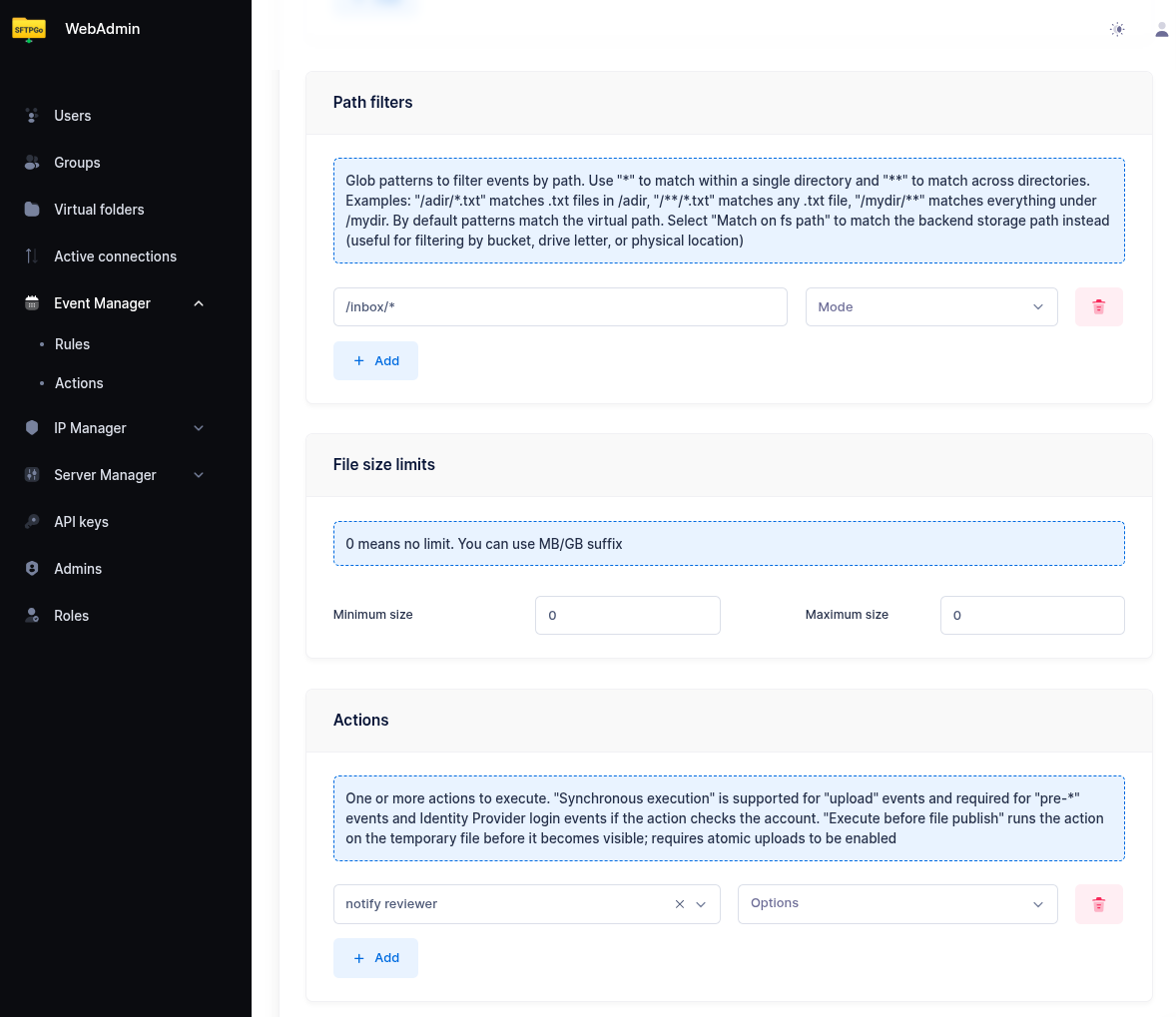Open the action Options dropdown
This screenshot has width=1176, height=1017.
(x=896, y=904)
